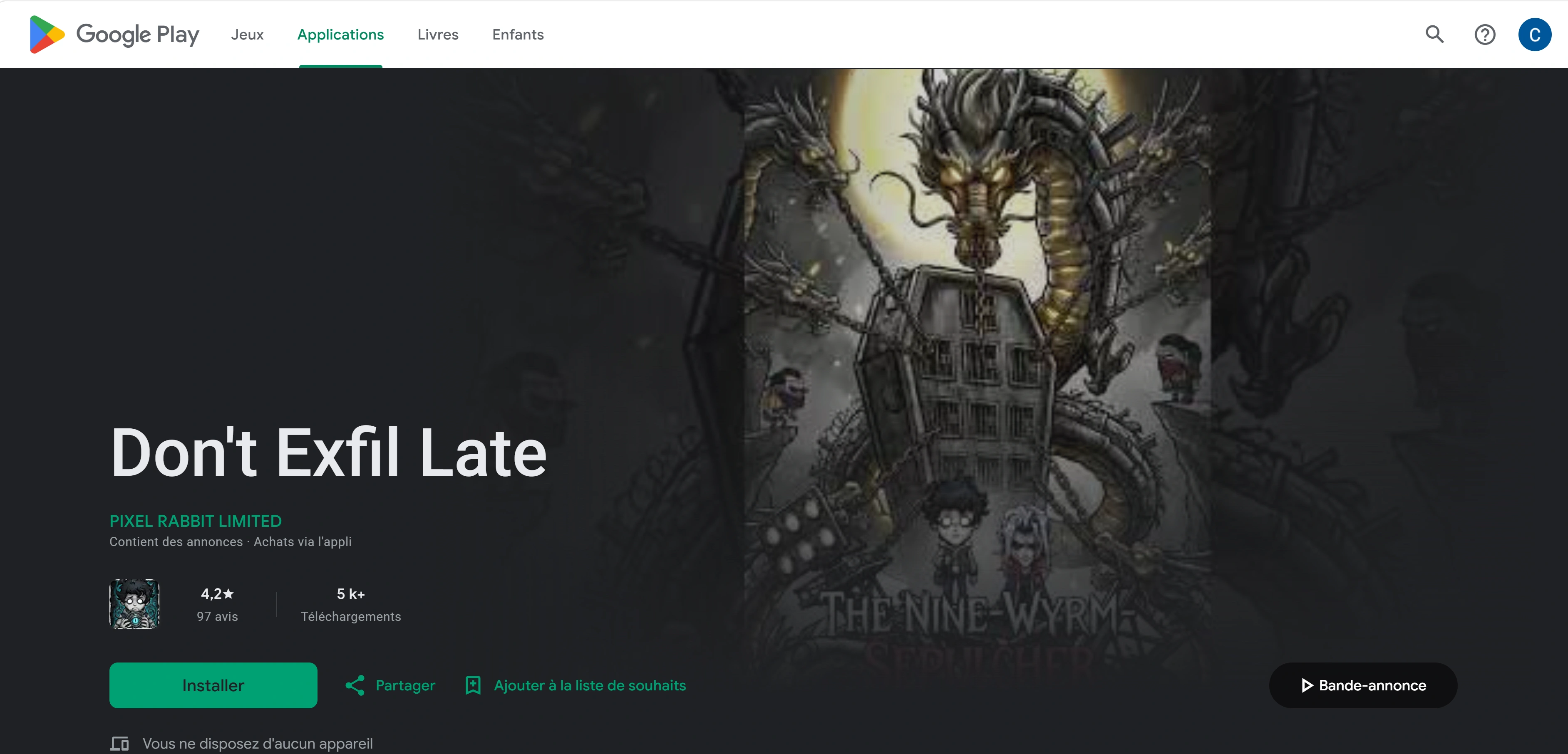The width and height of the screenshot is (1568, 754).
Task: Select the Applications tab
Action: pyautogui.click(x=340, y=35)
